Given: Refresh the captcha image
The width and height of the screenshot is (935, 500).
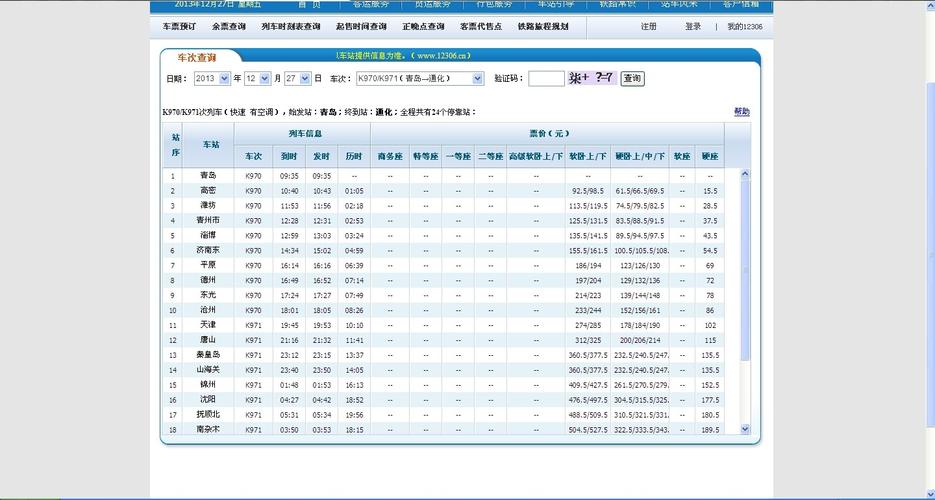Looking at the screenshot, I should 592,77.
